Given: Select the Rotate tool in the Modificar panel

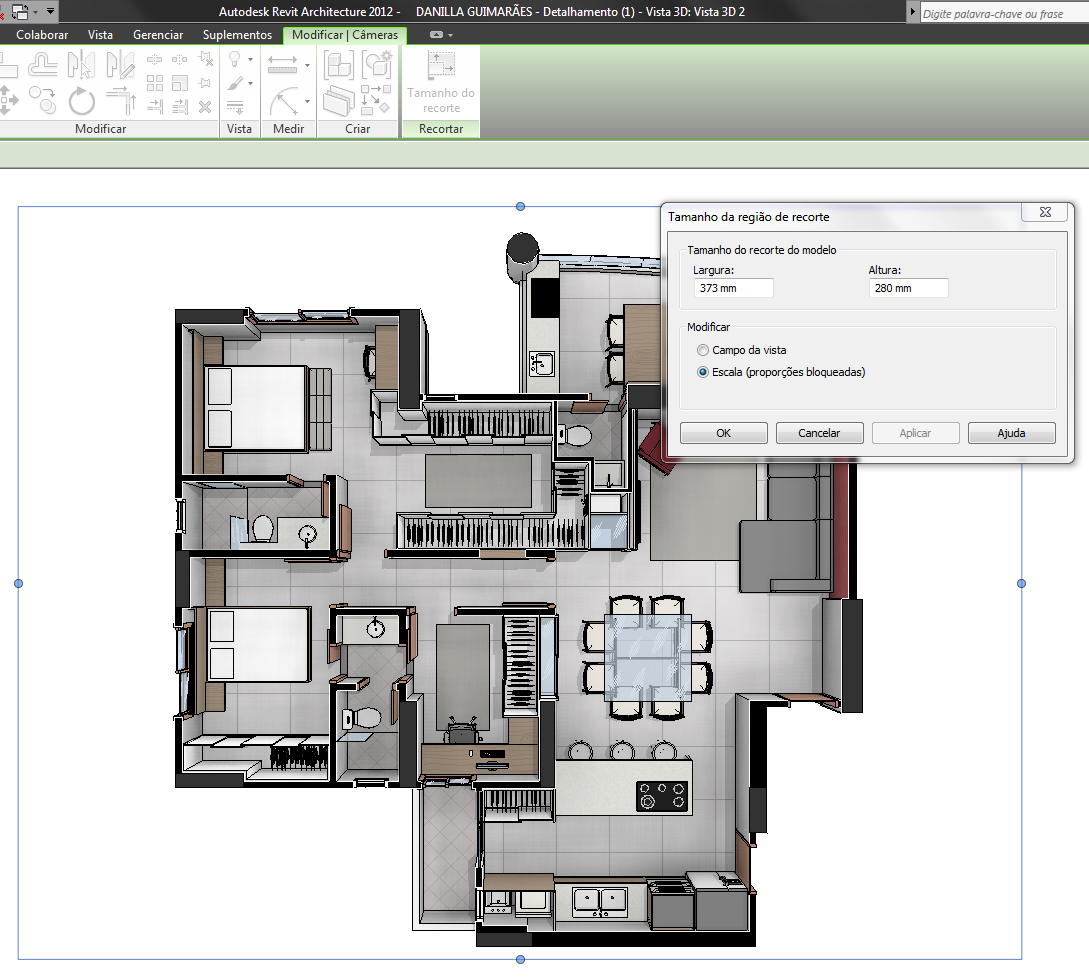Looking at the screenshot, I should tap(80, 100).
